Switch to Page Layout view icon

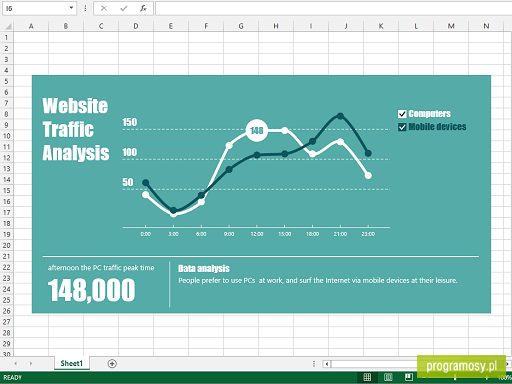point(388,377)
